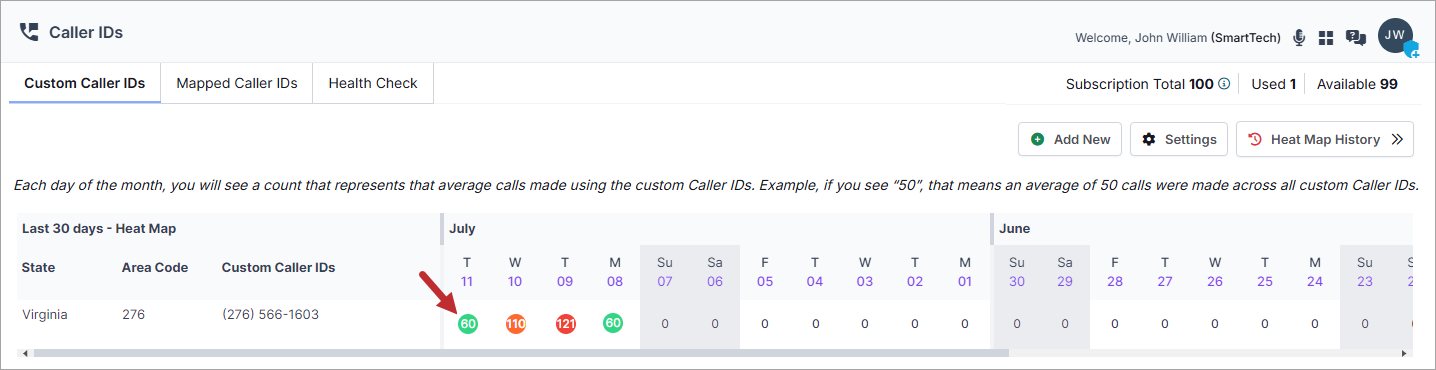Click the horizontal scrollbar right arrow
Viewport: 1436px width, 370px height.
(x=1404, y=354)
